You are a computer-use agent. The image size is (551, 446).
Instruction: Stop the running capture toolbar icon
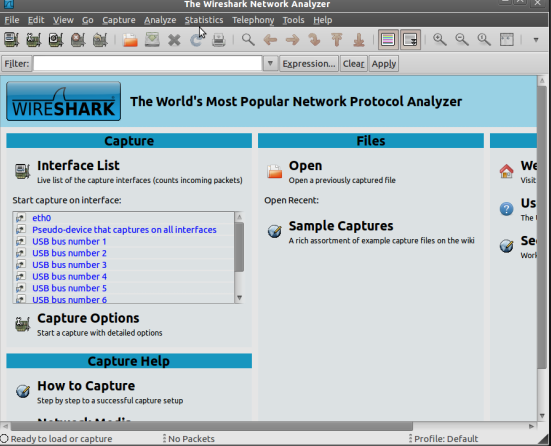78,39
